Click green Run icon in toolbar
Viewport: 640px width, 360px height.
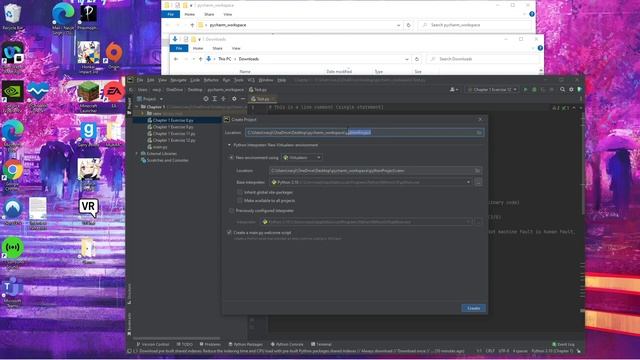526,89
